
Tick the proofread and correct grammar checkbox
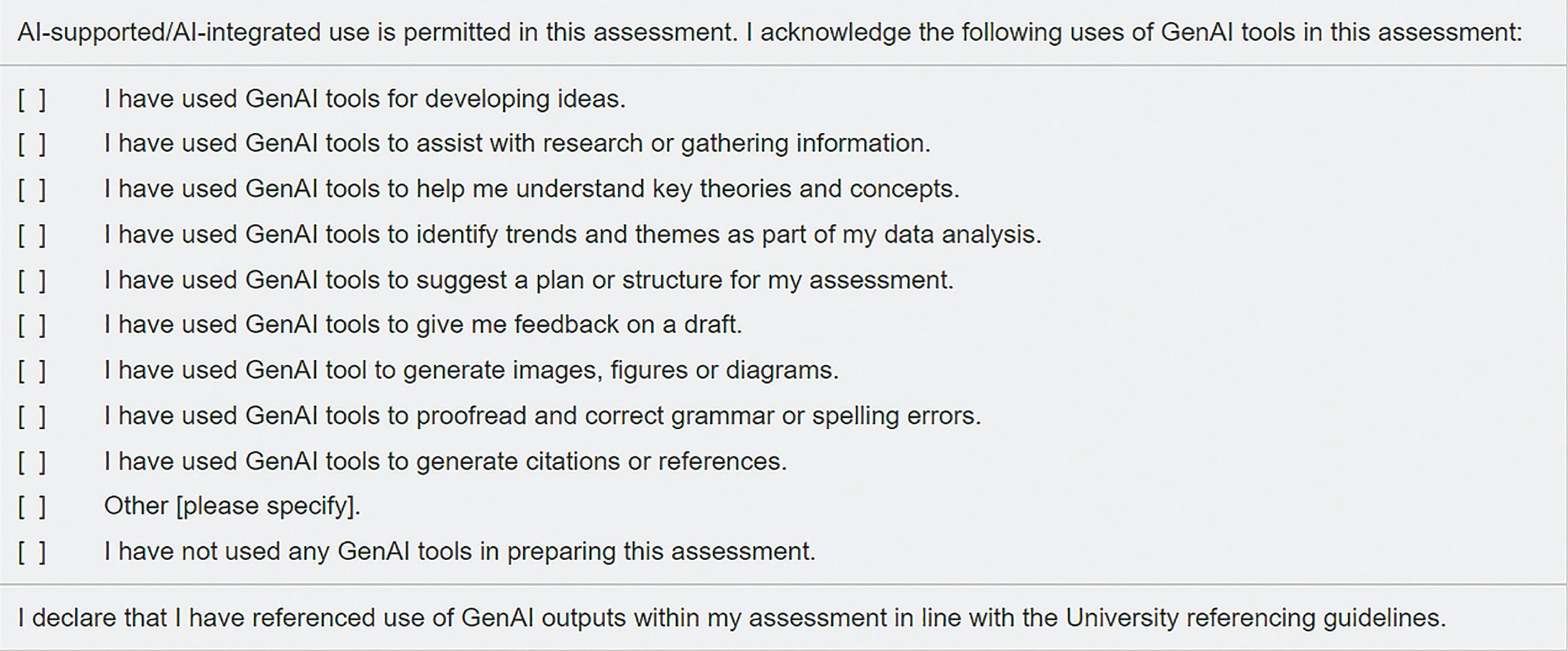coord(31,417)
